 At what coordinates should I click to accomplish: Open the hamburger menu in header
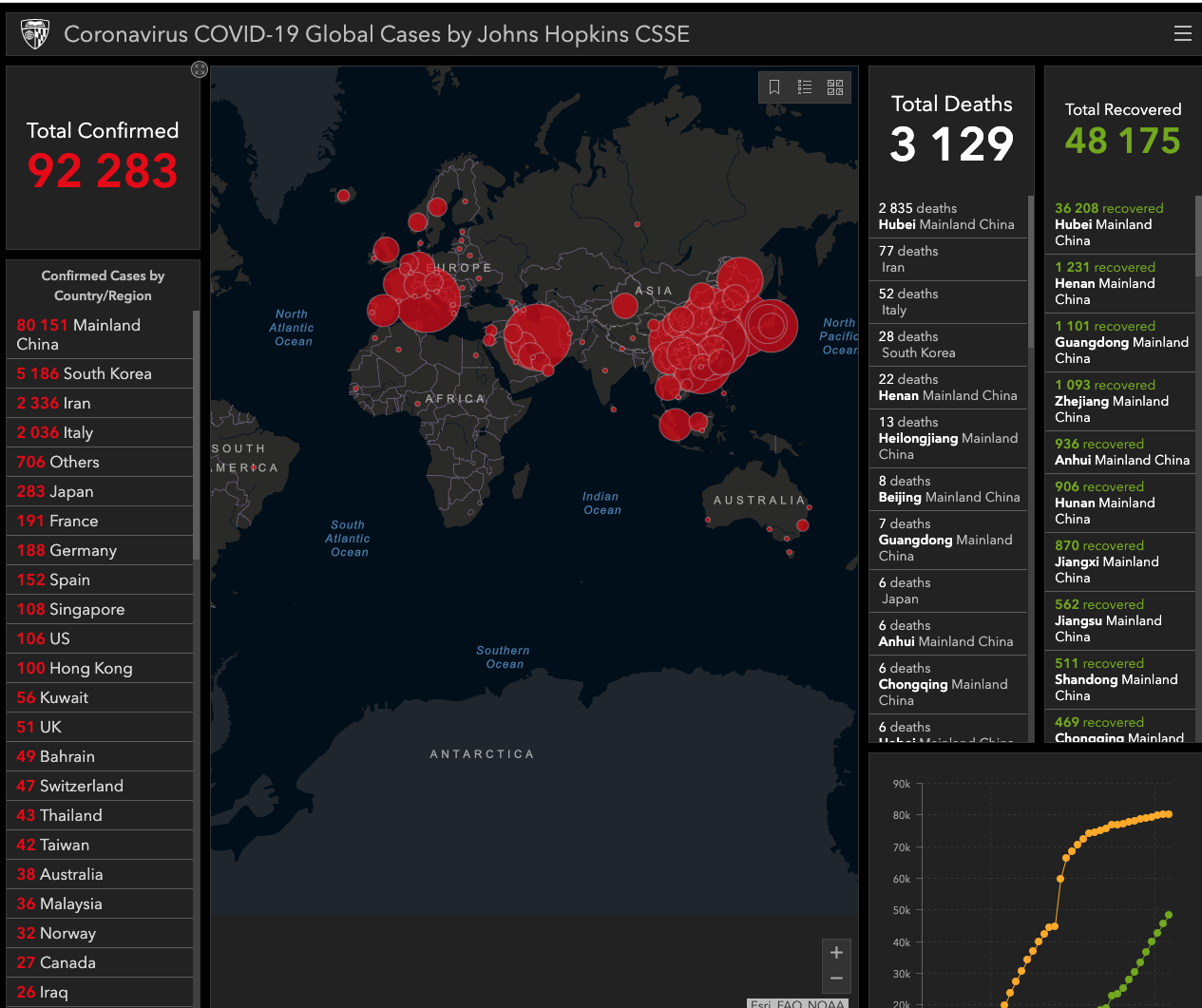click(1182, 34)
